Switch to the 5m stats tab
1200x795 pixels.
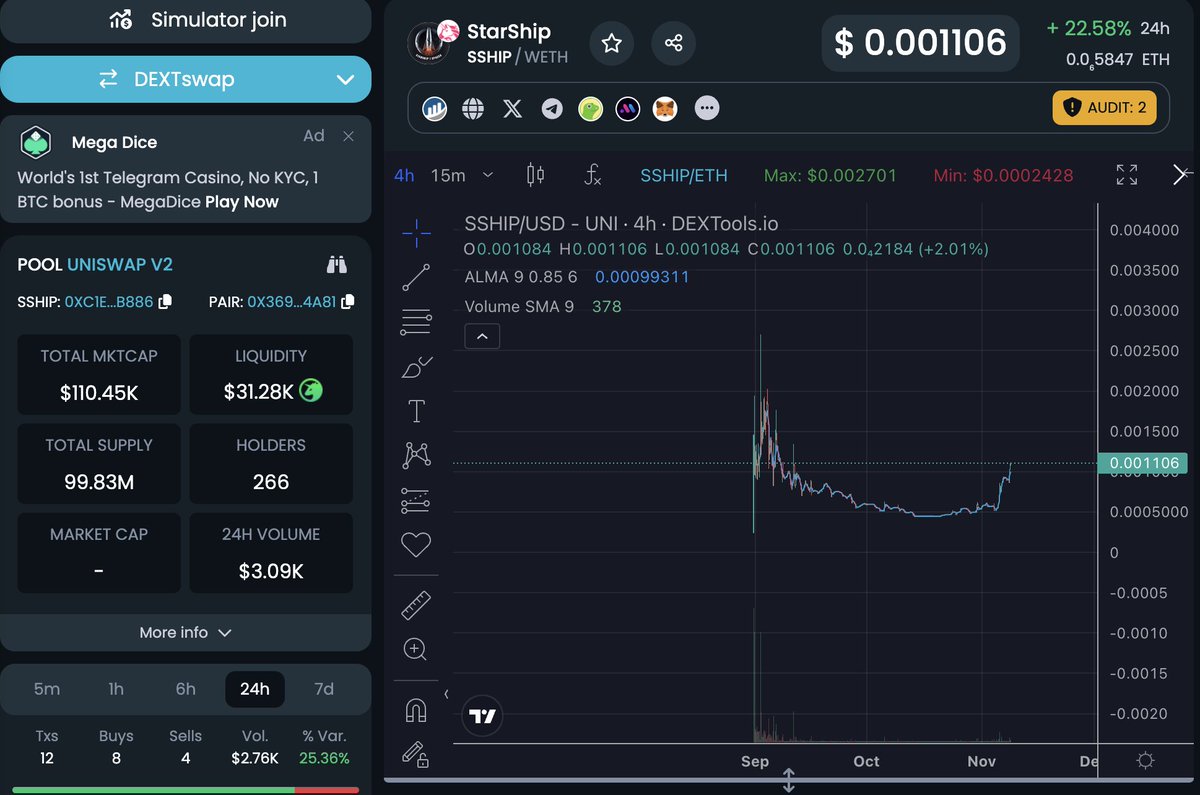pos(47,689)
